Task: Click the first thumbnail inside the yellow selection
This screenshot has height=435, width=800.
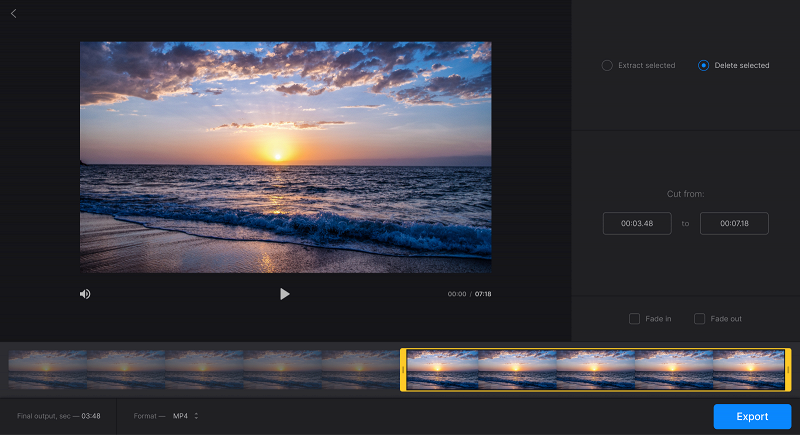Action: tap(442, 370)
